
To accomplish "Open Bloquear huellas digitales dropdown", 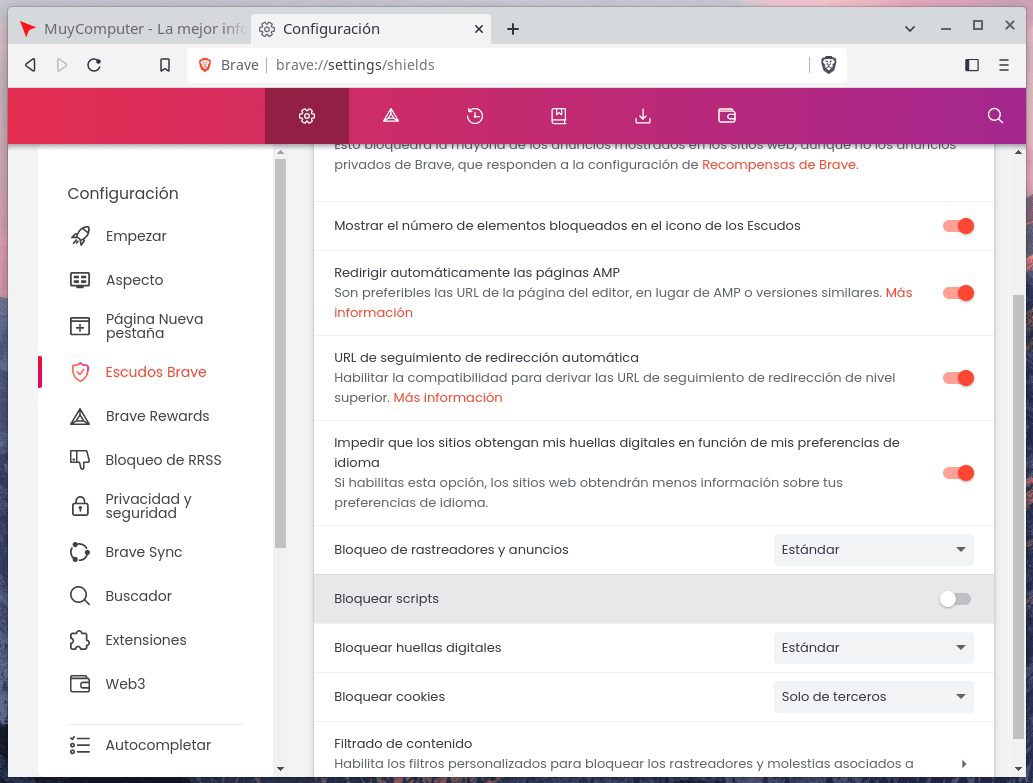I will (x=874, y=647).
